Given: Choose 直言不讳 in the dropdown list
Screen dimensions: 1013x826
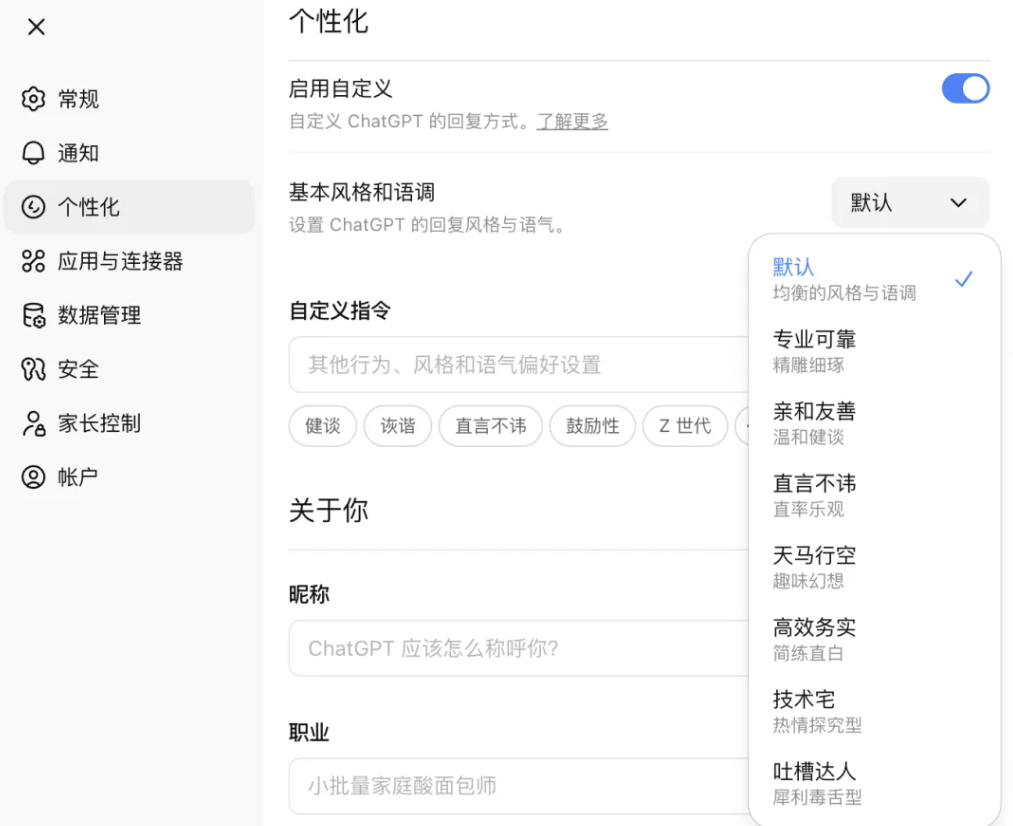Looking at the screenshot, I should [874, 495].
